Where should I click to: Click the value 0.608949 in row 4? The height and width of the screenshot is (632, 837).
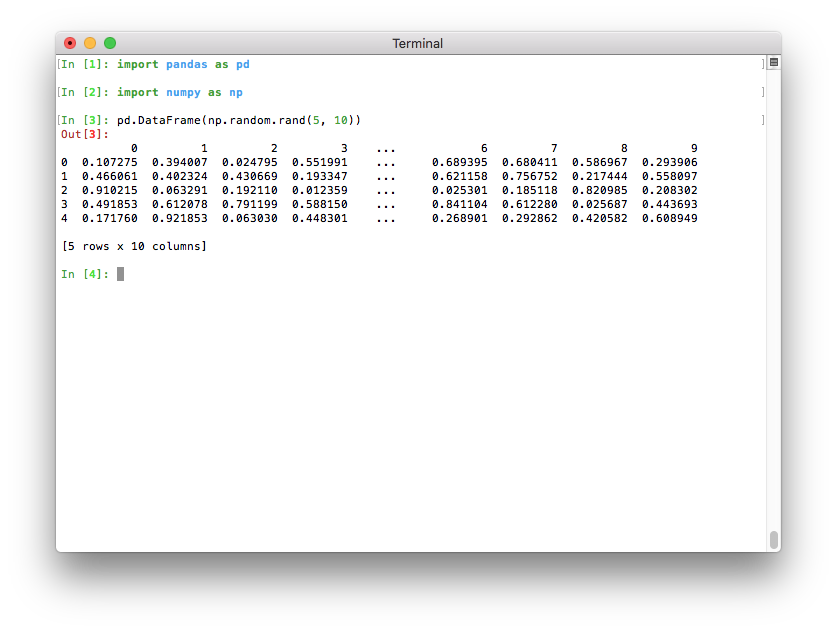(669, 218)
